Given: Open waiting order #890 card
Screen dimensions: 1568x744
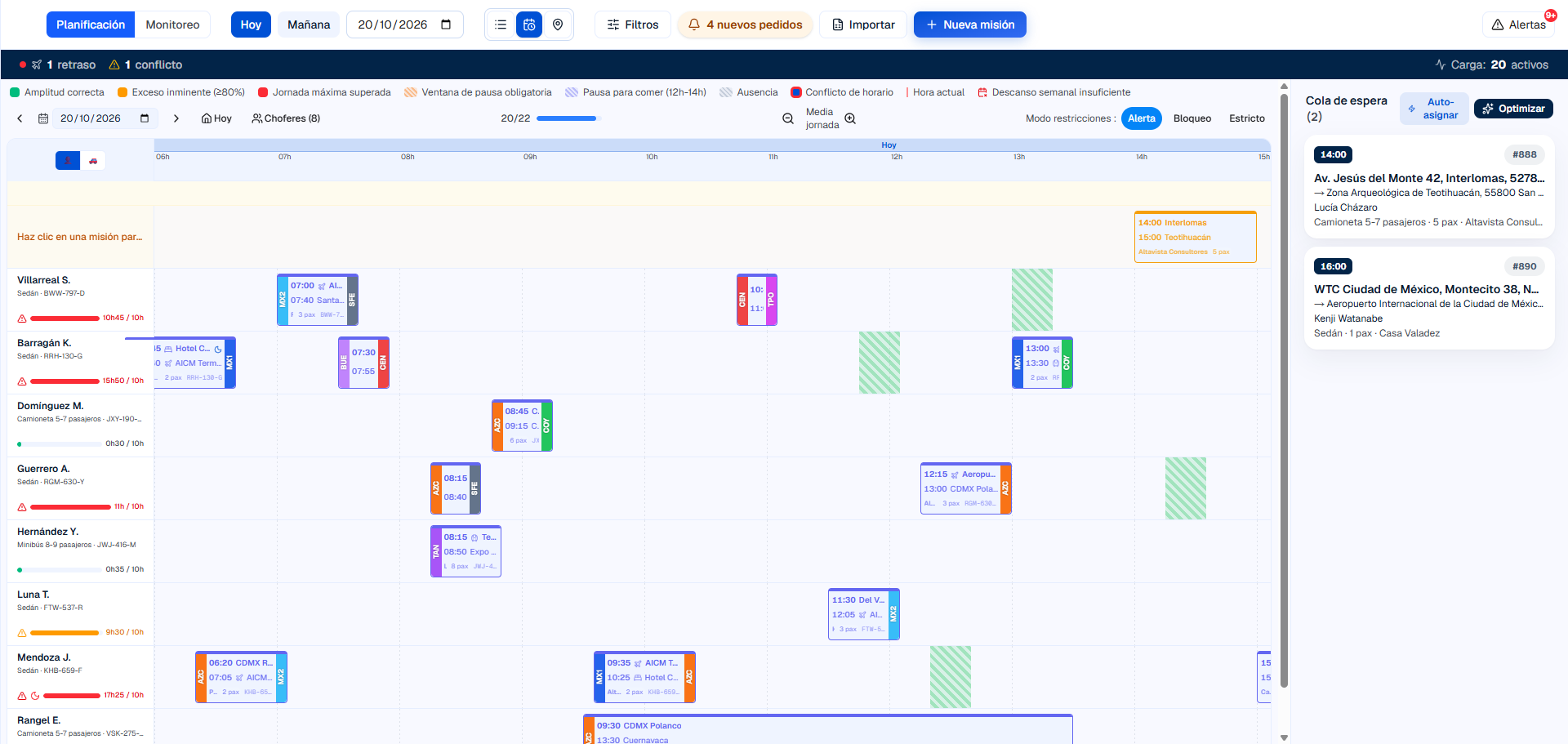Looking at the screenshot, I should pyautogui.click(x=1429, y=298).
